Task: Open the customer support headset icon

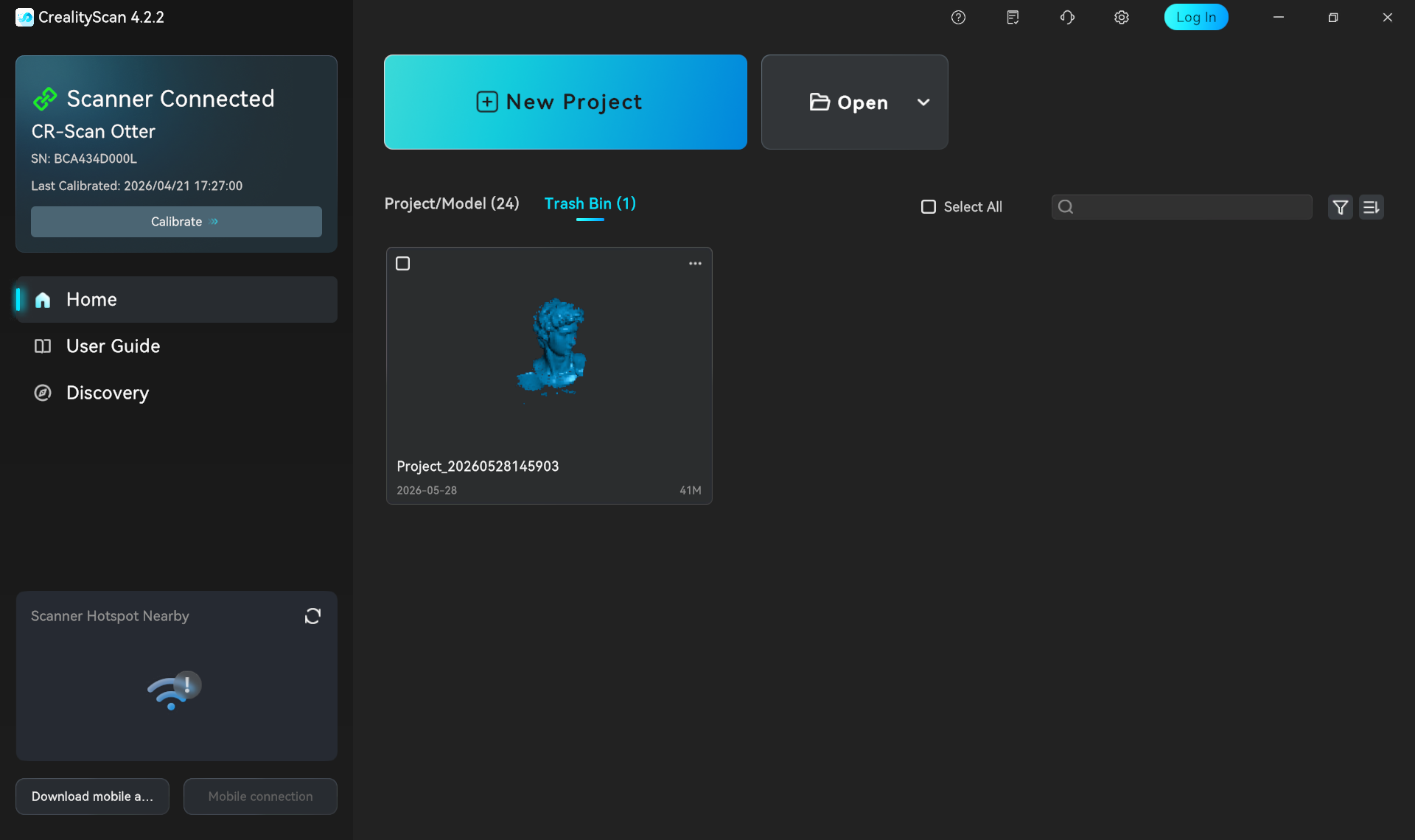Action: point(1067,18)
